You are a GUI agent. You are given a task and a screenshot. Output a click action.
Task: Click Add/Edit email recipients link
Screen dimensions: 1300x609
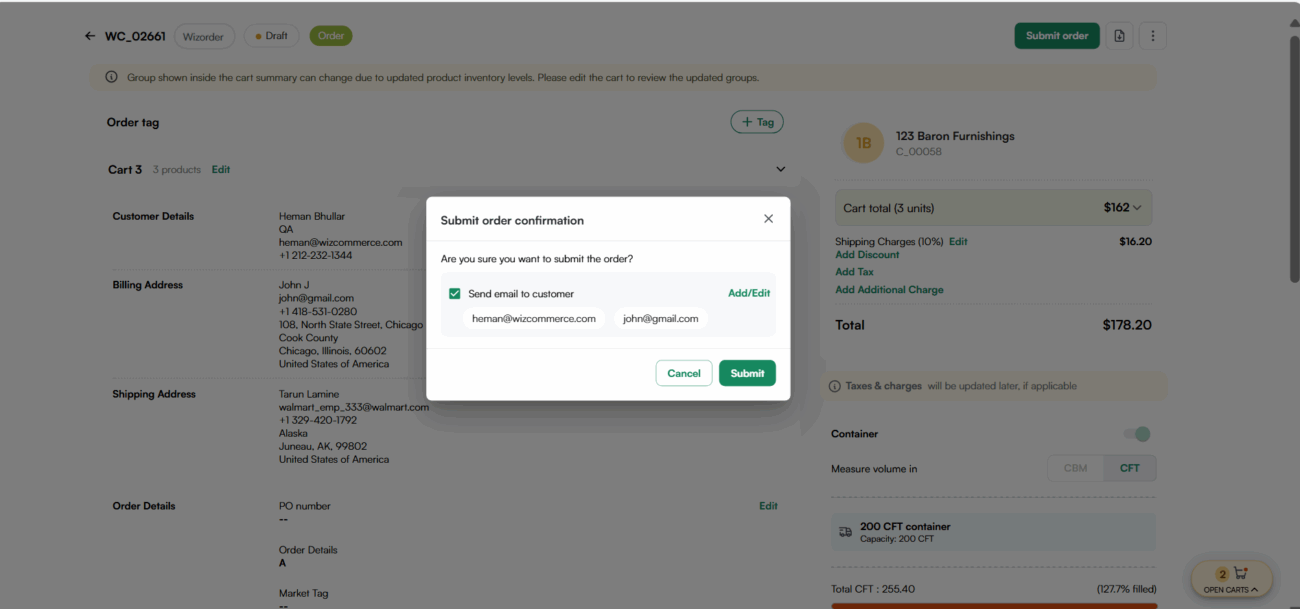point(749,293)
